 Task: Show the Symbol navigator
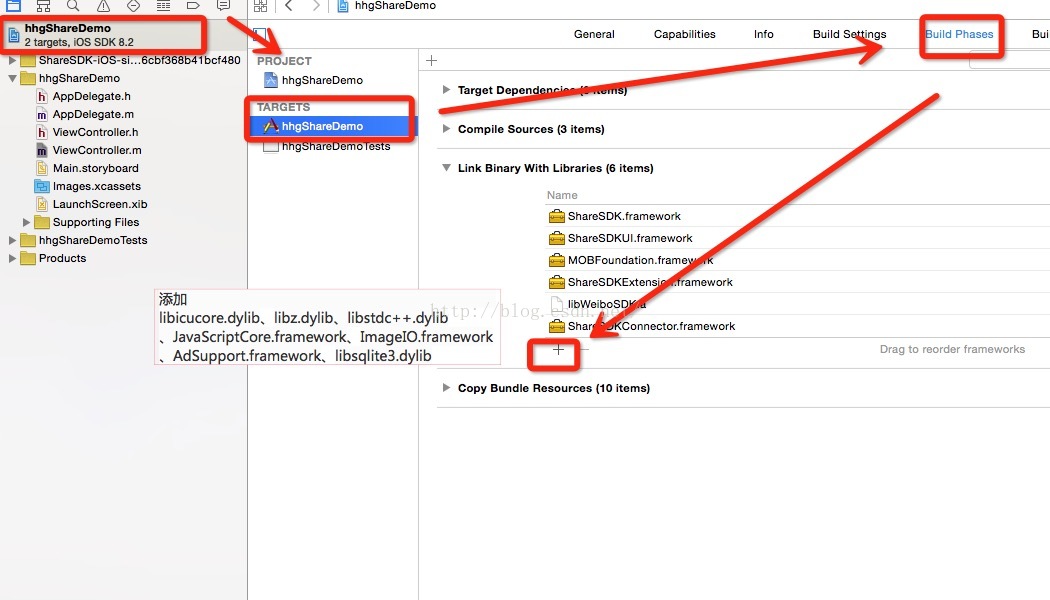[44, 5]
